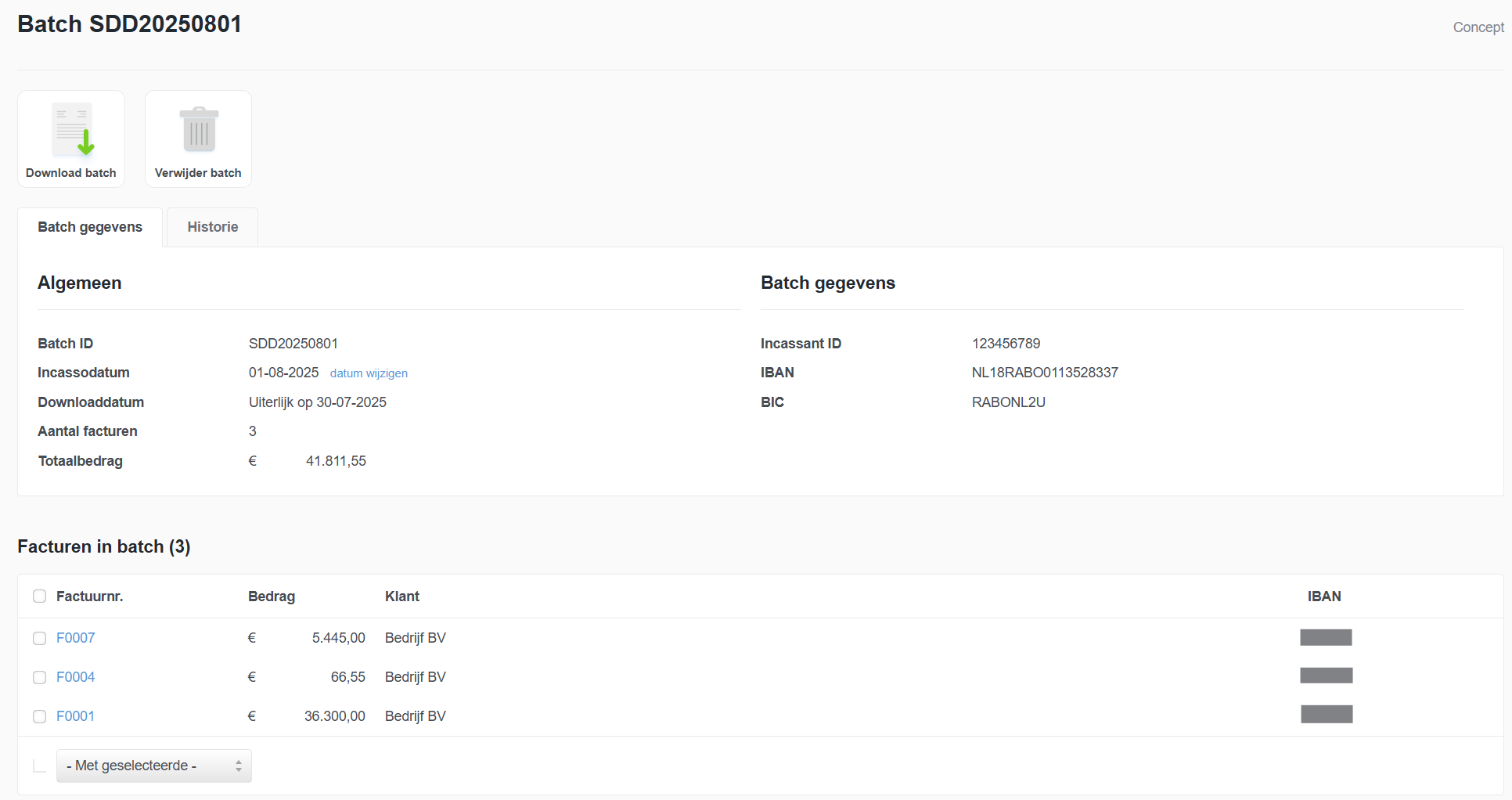1512x800 pixels.
Task: Sort by the Bedrag column header
Action: point(271,596)
